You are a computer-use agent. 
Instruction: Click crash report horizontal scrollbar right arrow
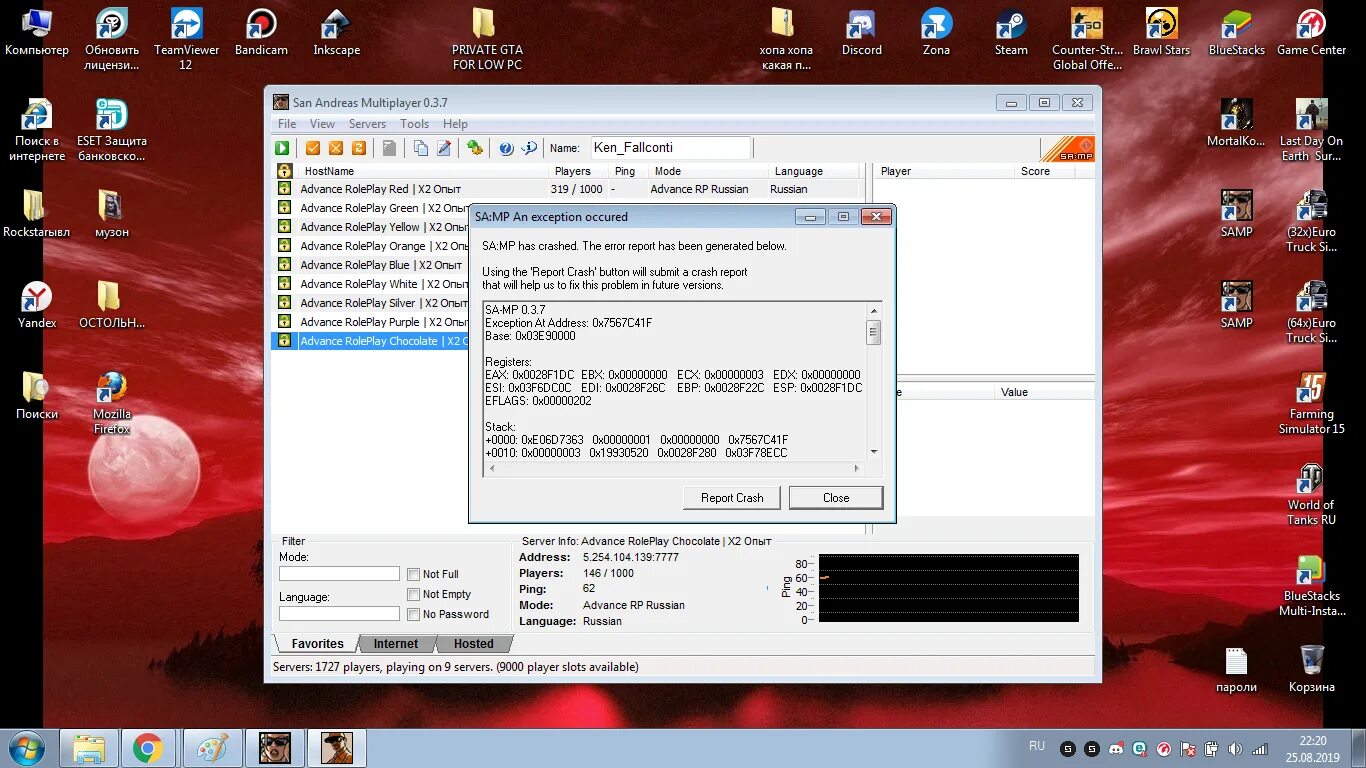click(856, 468)
